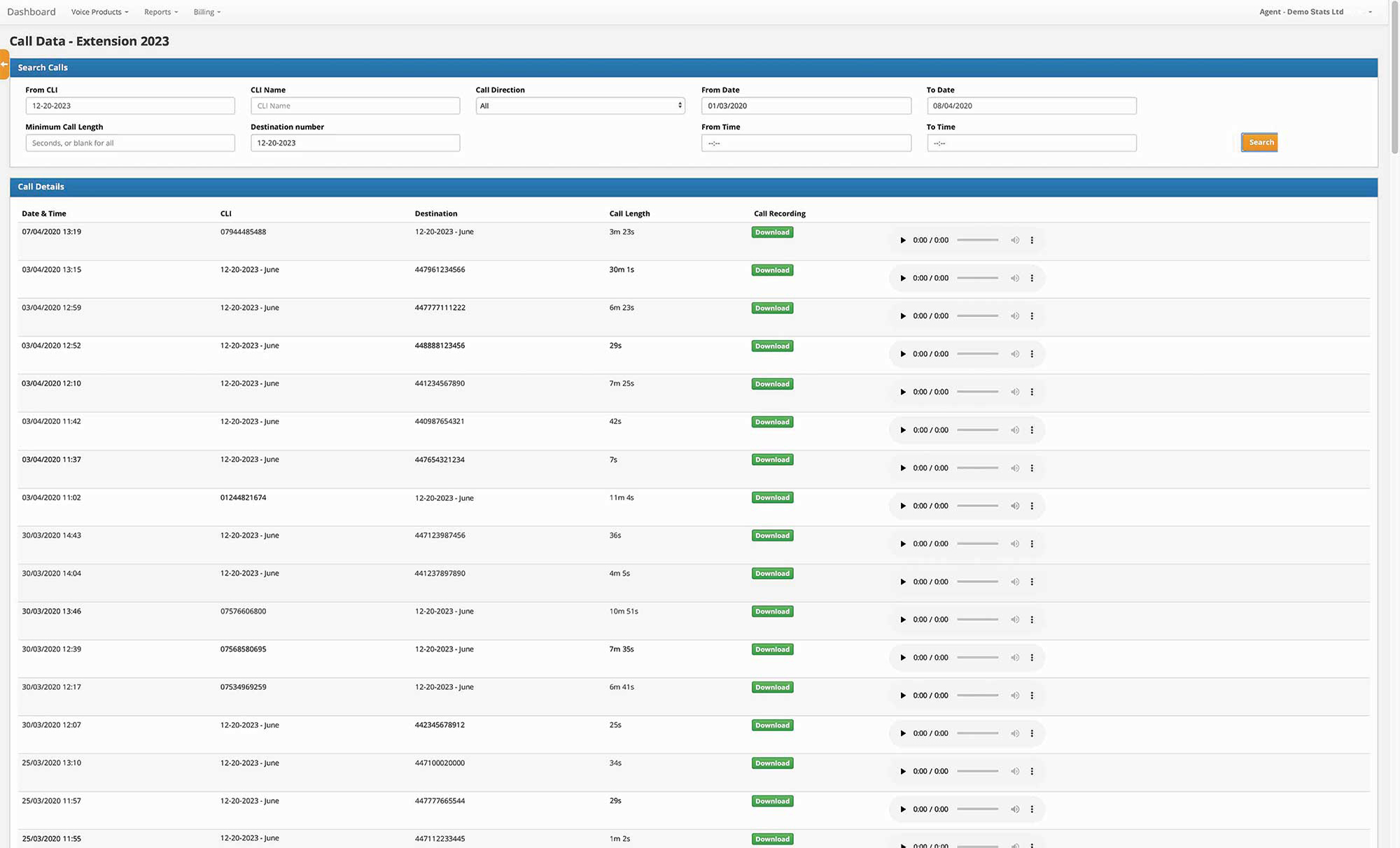Screen dimensions: 1400x848
Task: Click the orange Search button
Action: [x=1259, y=143]
